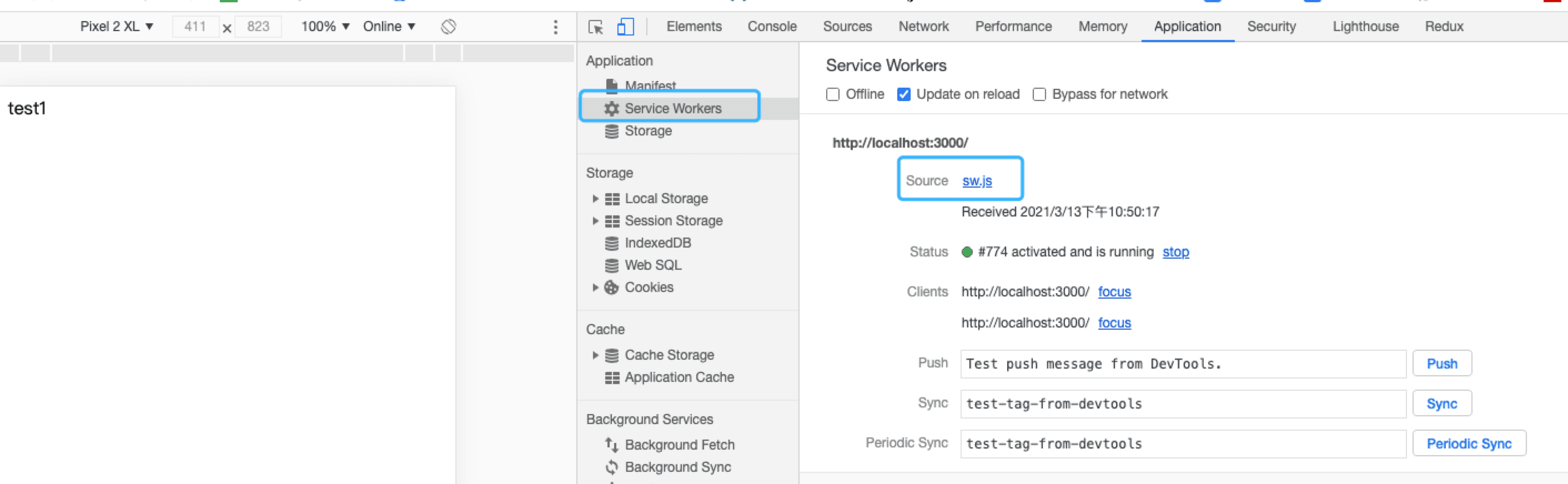Click the rotate screen icon
This screenshot has width=1568, height=484.
(x=448, y=27)
